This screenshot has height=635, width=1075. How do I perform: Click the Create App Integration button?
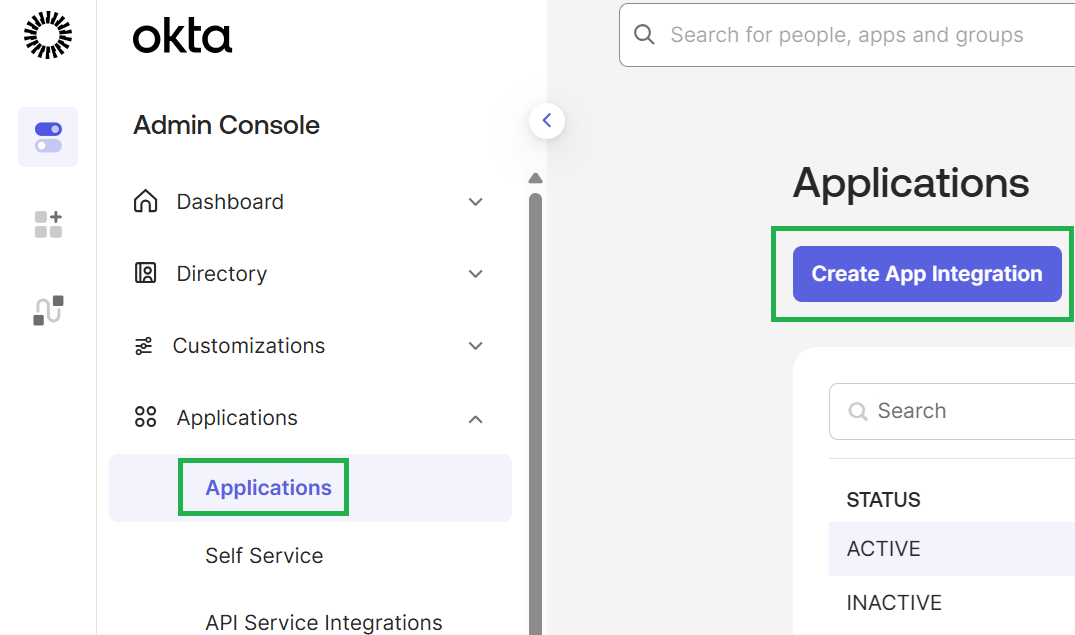927,274
